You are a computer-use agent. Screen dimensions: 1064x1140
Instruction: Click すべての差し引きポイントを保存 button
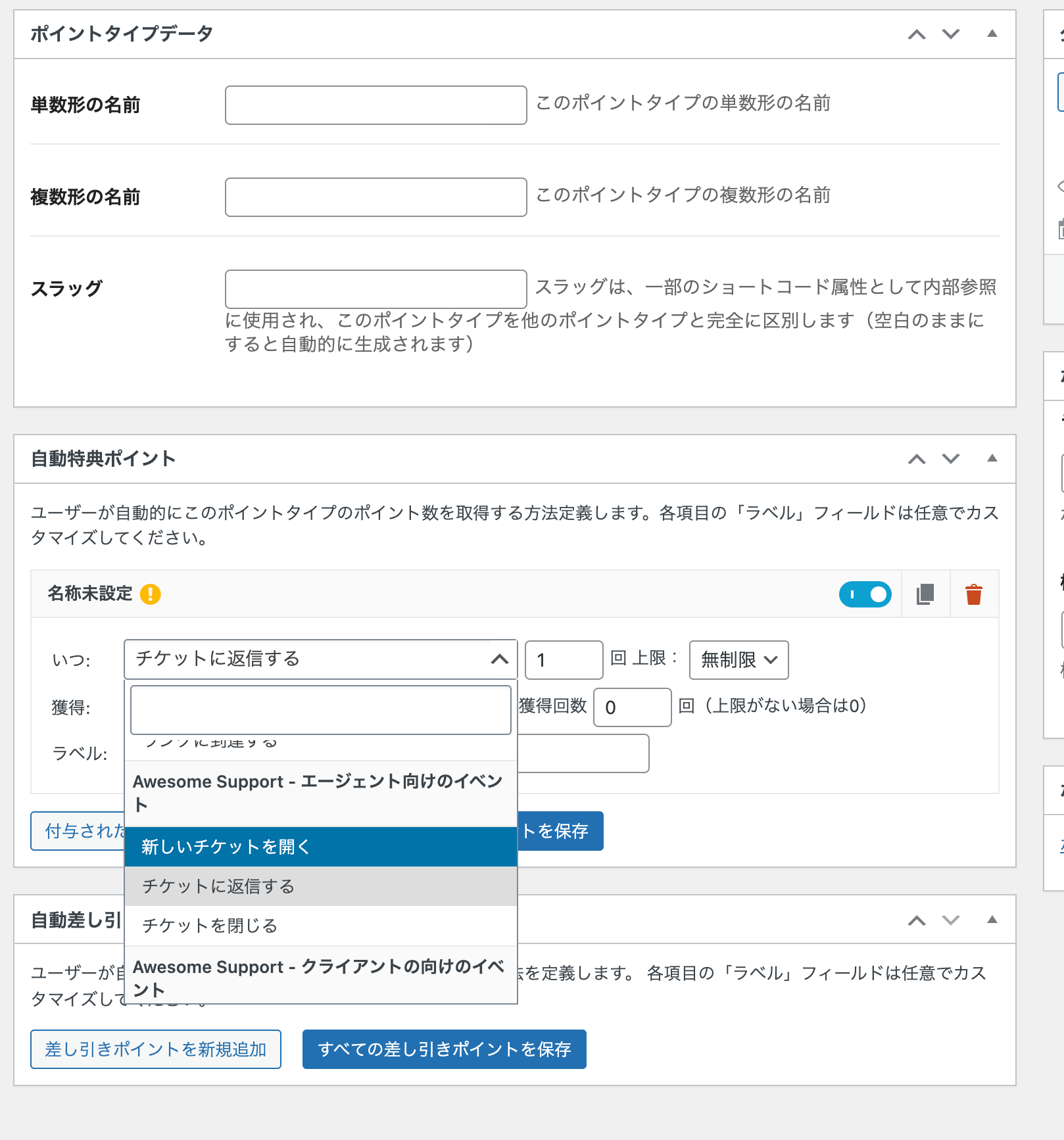click(x=445, y=1049)
